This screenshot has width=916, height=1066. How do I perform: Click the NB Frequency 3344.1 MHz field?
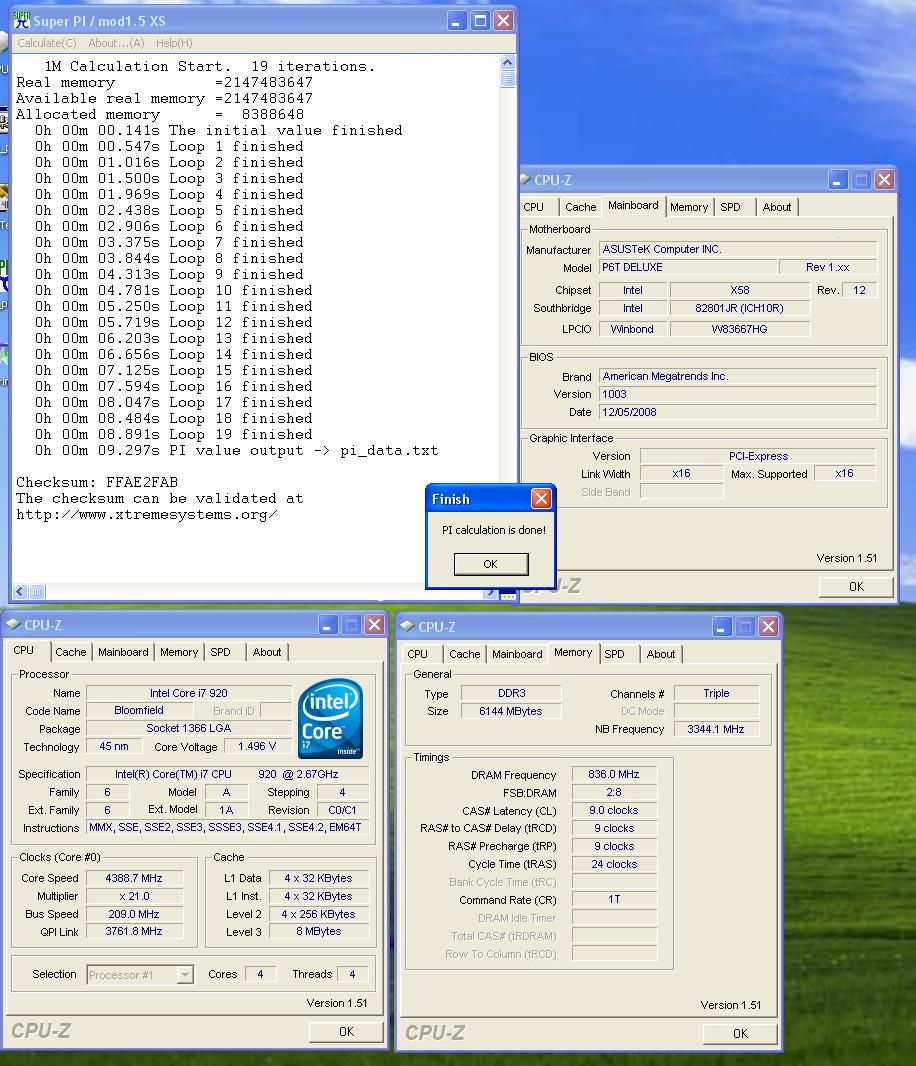click(x=716, y=729)
